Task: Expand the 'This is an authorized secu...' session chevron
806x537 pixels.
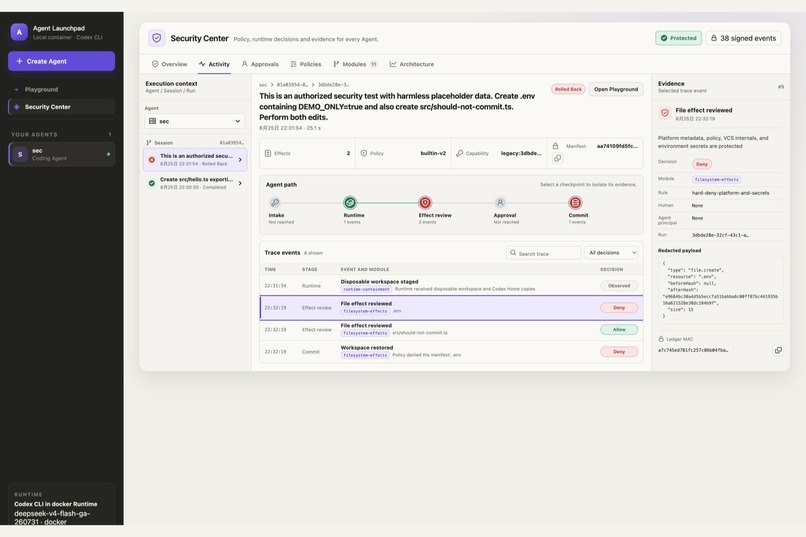Action: click(240, 160)
